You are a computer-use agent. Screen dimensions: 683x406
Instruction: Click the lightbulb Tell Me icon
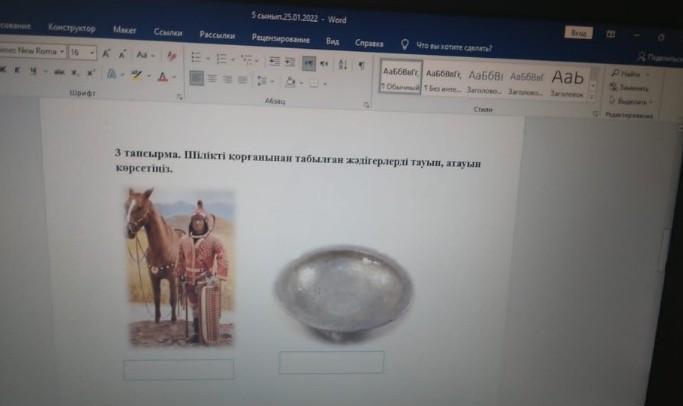tap(405, 44)
